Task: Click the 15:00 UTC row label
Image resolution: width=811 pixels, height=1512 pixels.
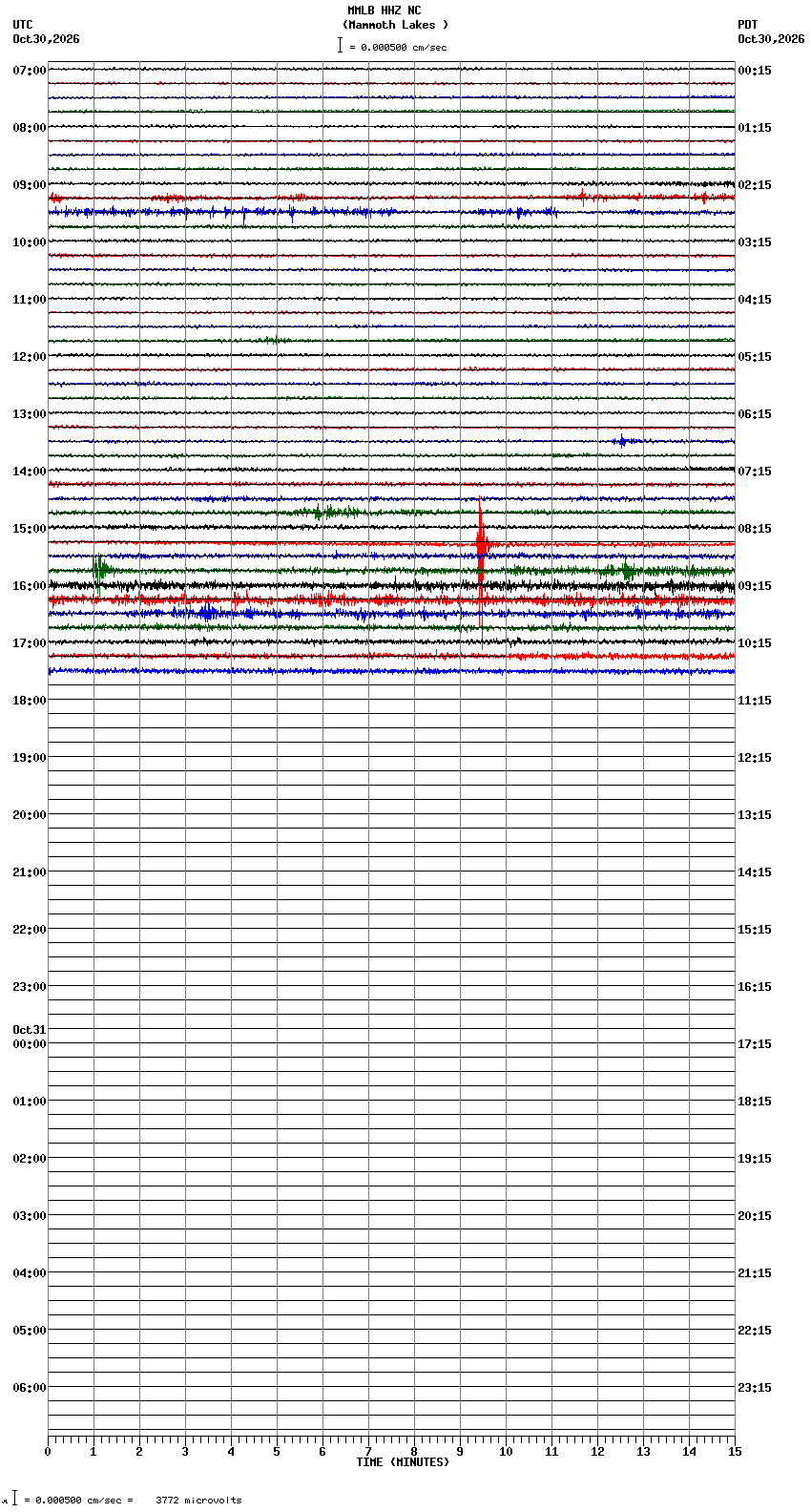Action: (x=30, y=529)
